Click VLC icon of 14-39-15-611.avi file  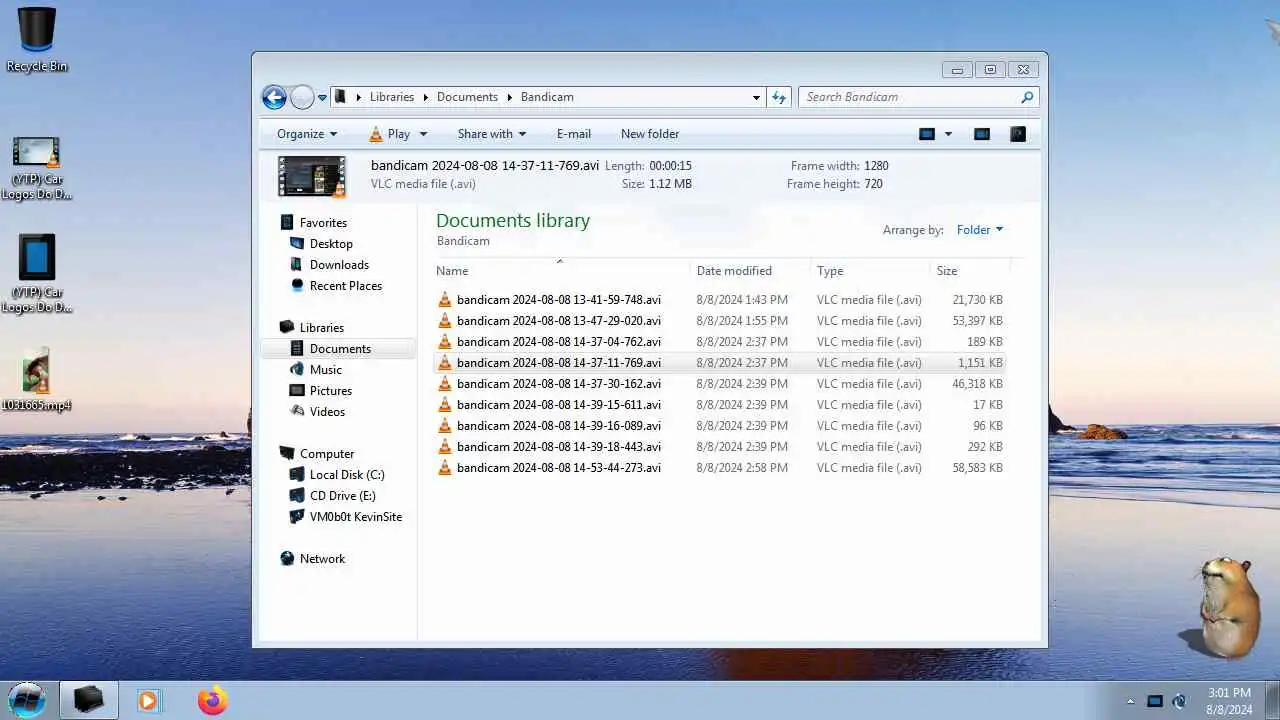445,405
